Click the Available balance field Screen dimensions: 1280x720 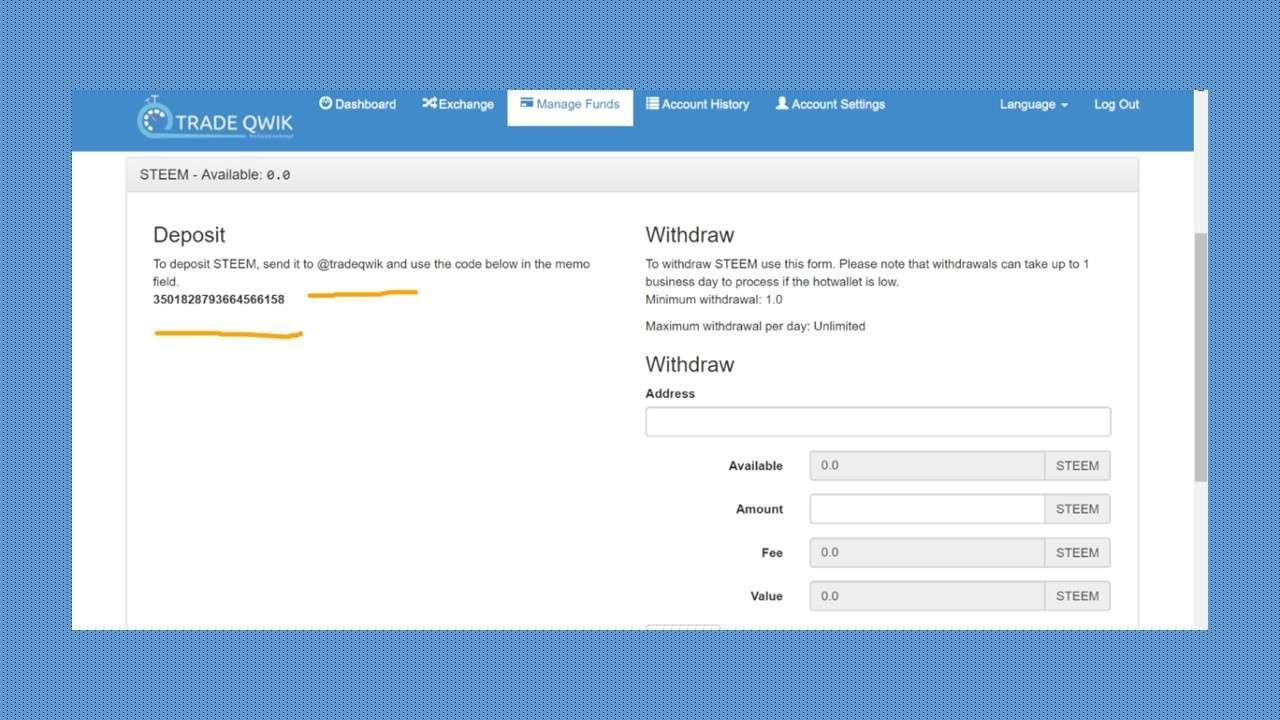click(927, 466)
